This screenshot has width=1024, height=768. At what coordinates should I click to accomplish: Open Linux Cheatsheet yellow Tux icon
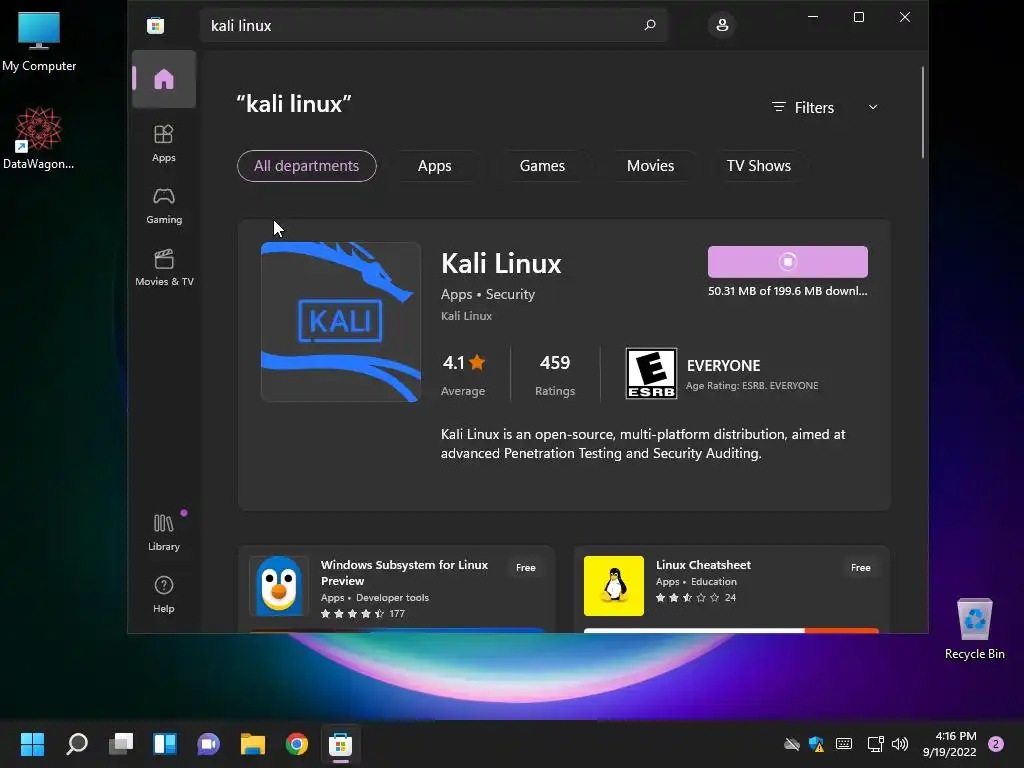(x=614, y=586)
